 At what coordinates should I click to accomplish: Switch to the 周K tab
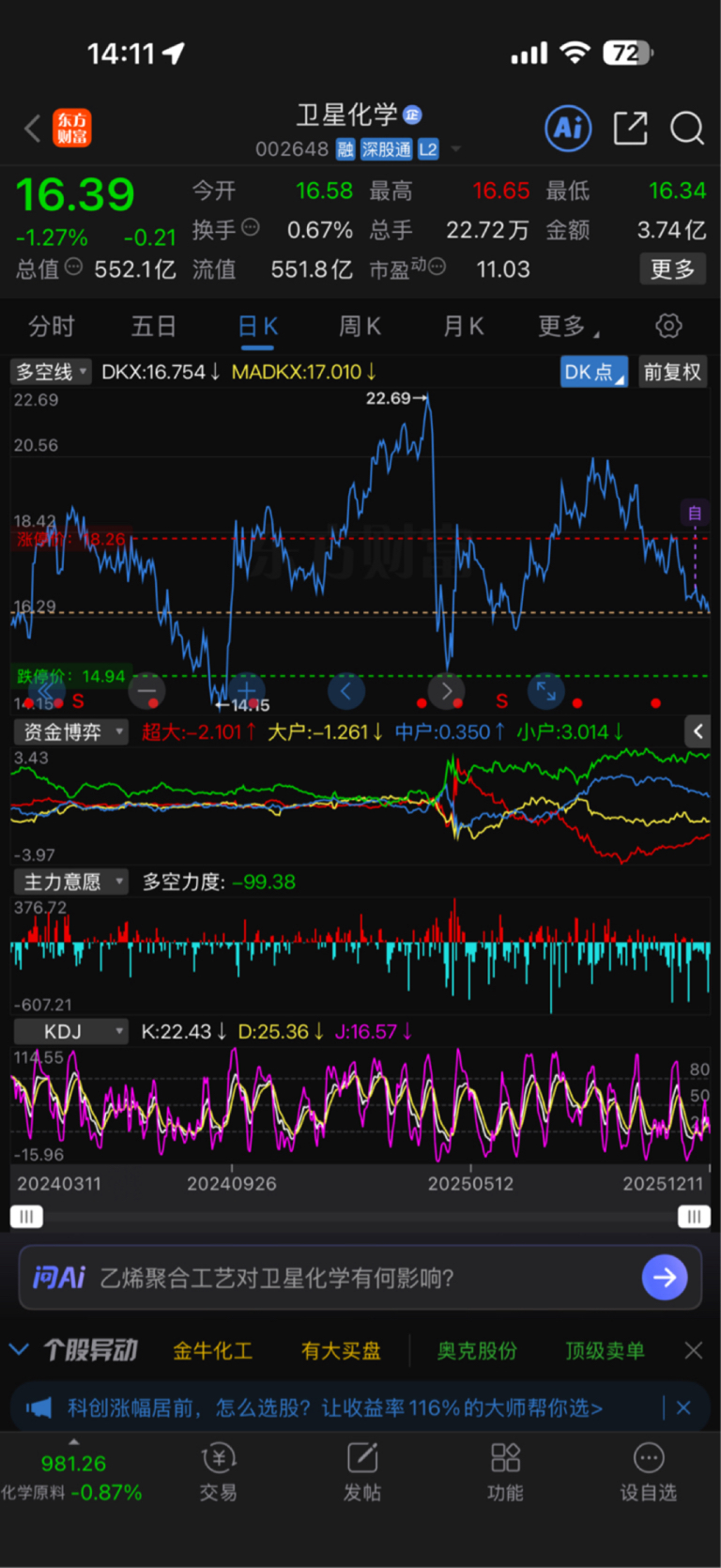tap(360, 327)
